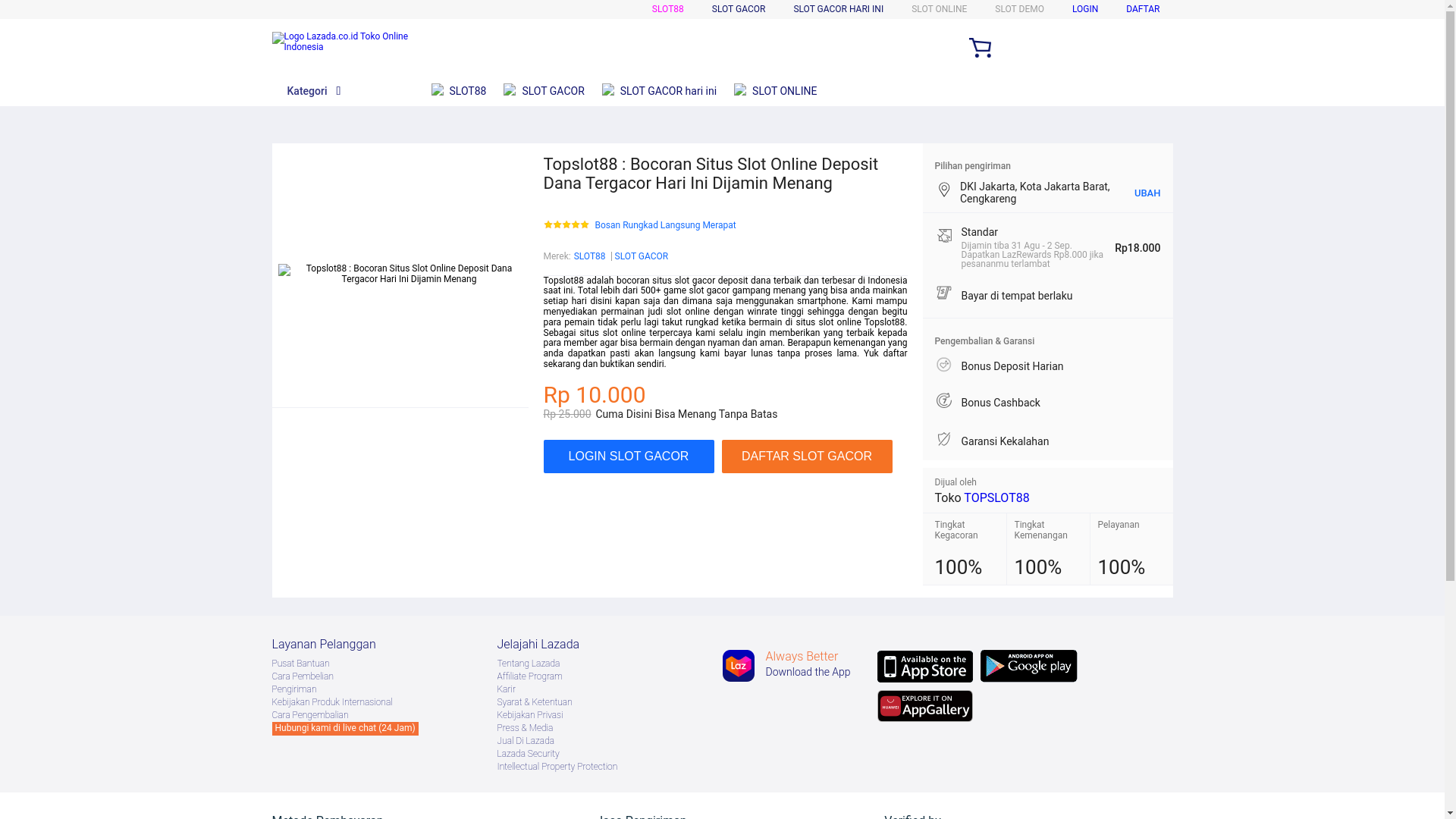The image size is (1456, 819).
Task: Click the LOGIN SLOT GACOR button
Action: [628, 457]
